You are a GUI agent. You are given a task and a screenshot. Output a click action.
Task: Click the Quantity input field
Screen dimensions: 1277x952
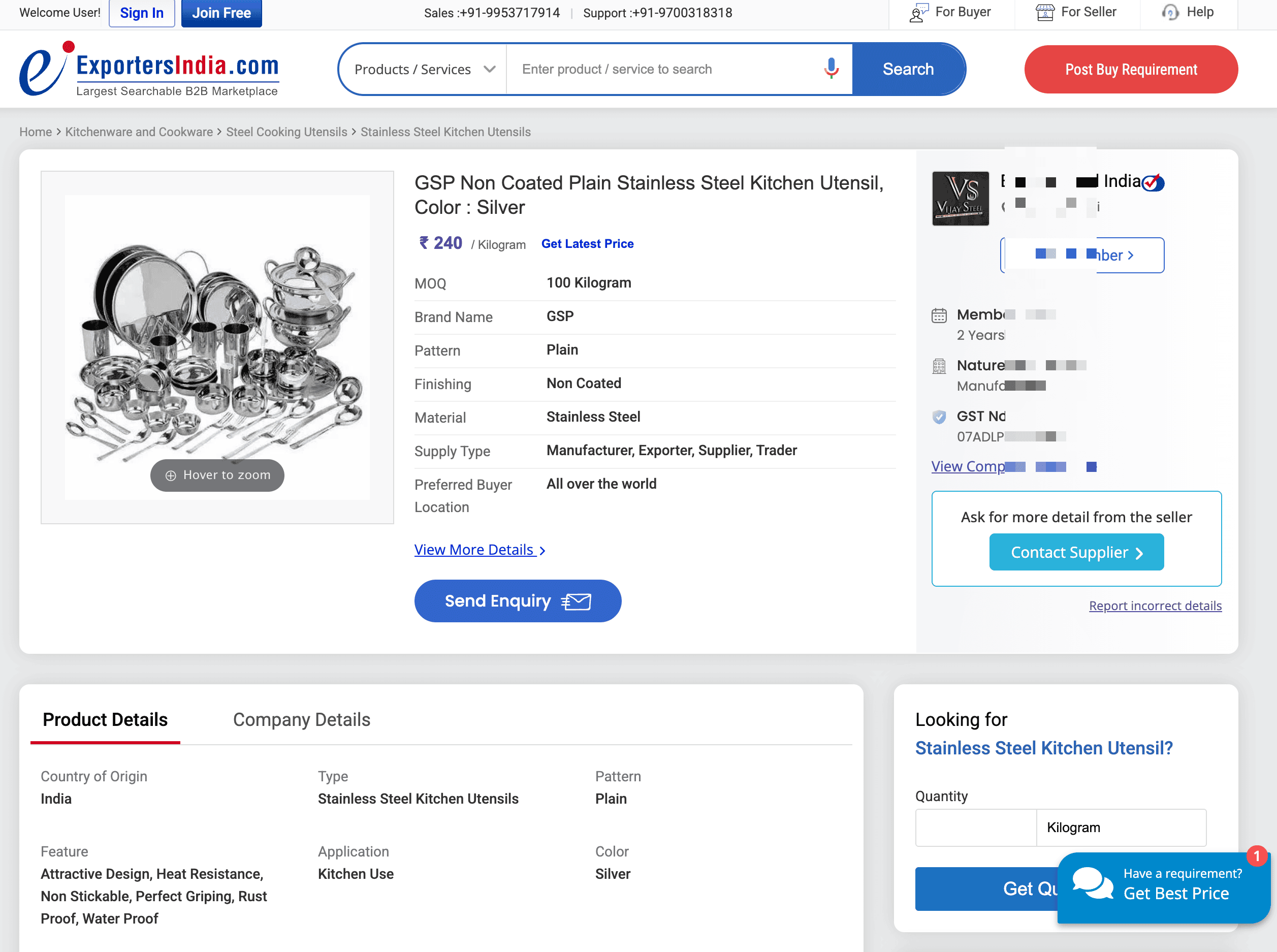coord(975,828)
